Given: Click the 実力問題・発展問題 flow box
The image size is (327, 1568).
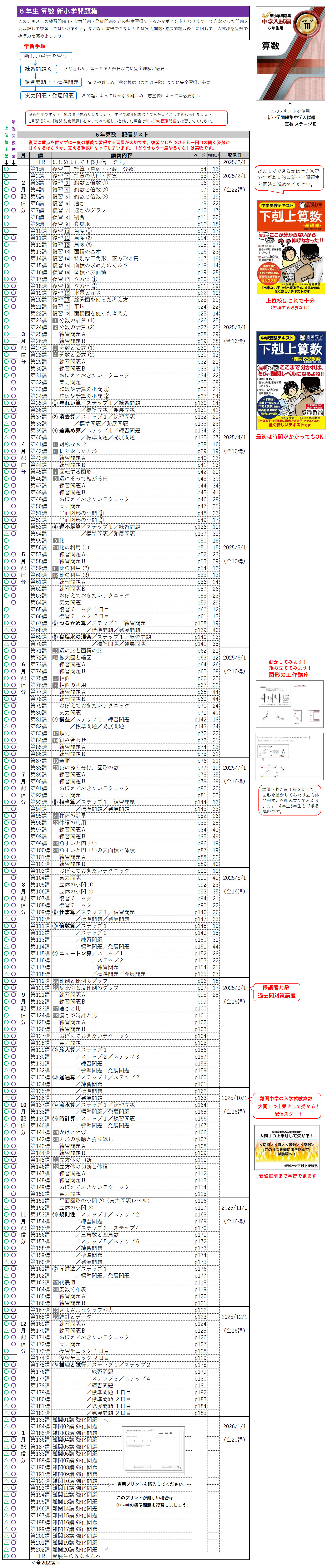Looking at the screenshot, I should coord(49,95).
